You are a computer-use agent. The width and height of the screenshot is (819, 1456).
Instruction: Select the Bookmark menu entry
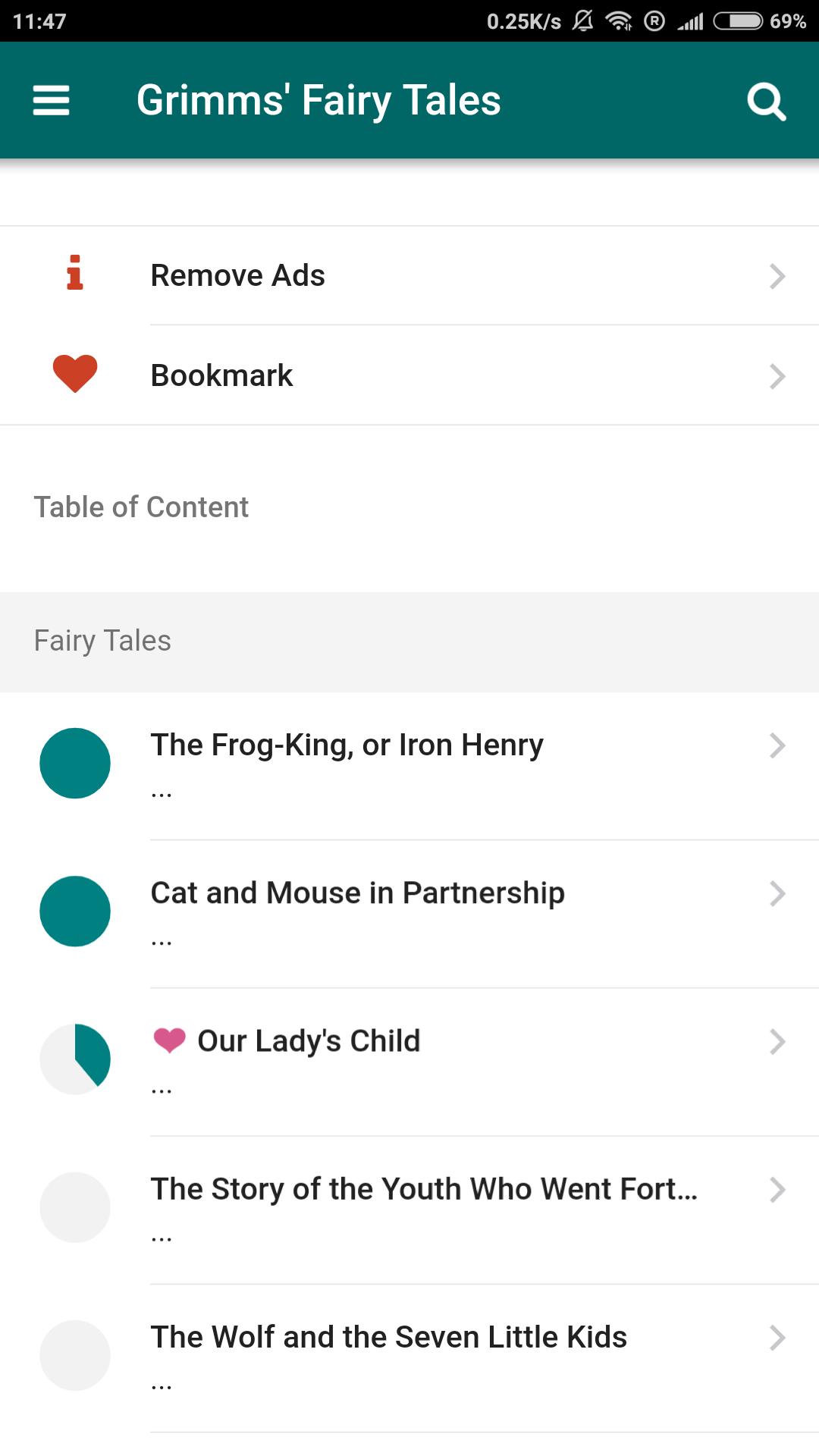(222, 376)
